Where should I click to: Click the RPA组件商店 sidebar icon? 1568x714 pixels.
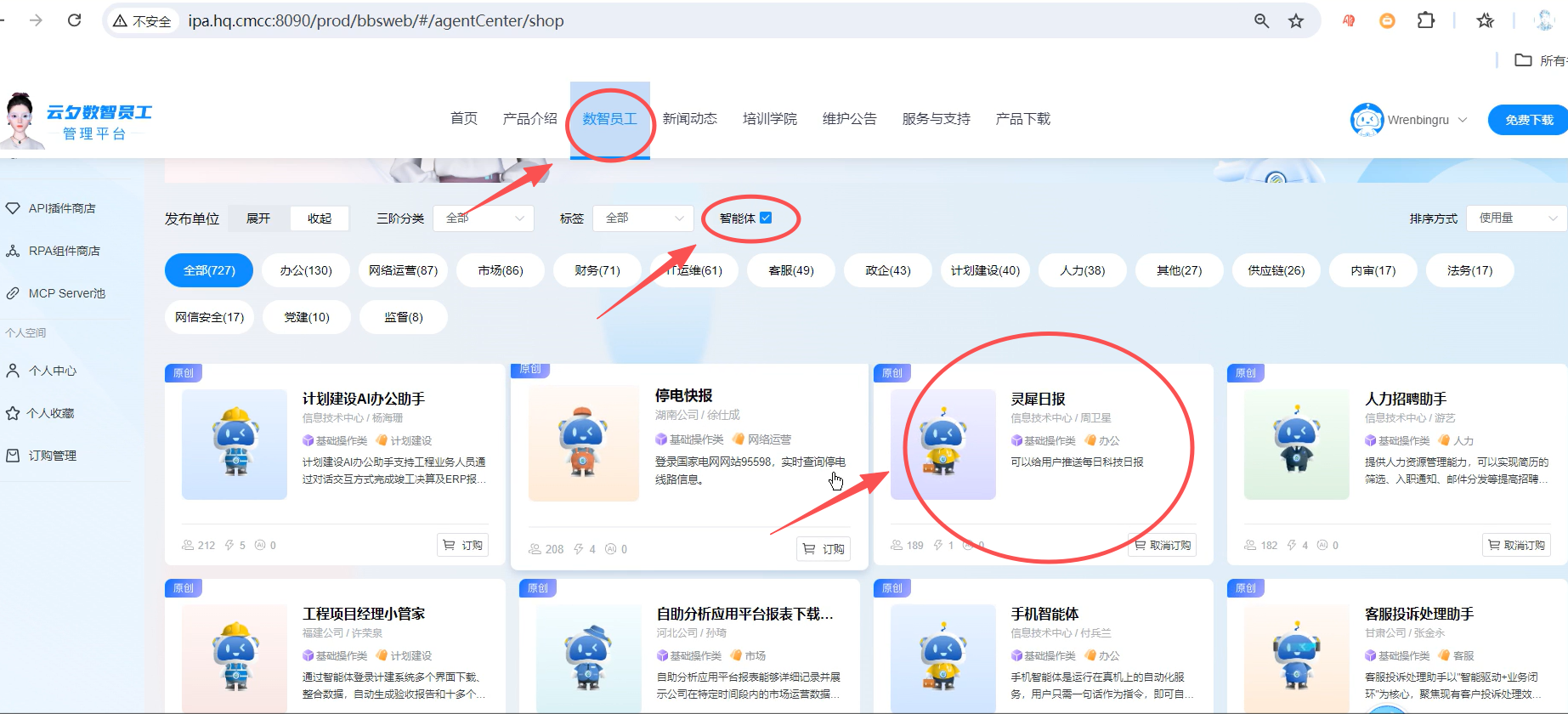(13, 251)
